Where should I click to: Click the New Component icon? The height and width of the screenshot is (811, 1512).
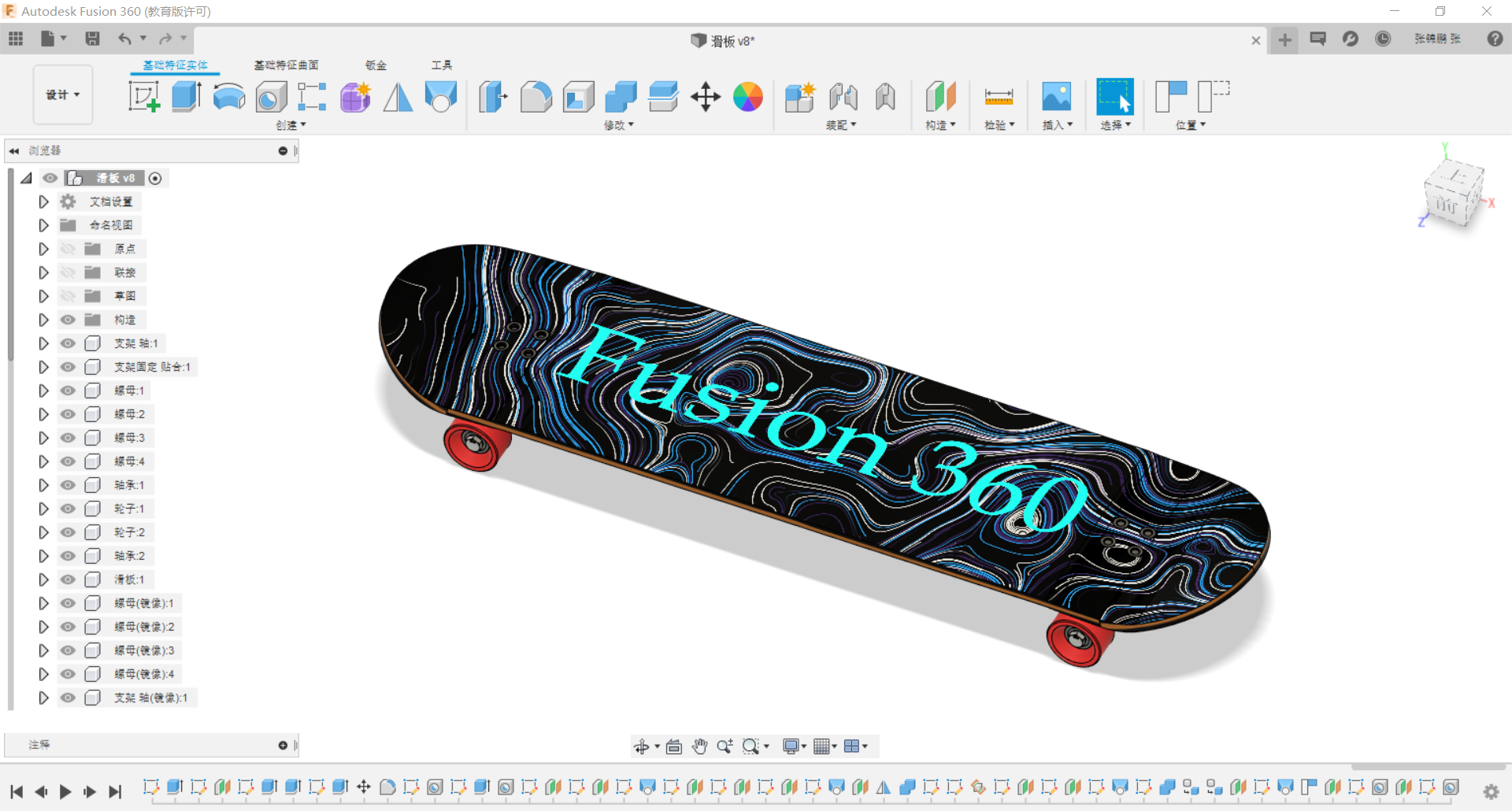tap(800, 97)
